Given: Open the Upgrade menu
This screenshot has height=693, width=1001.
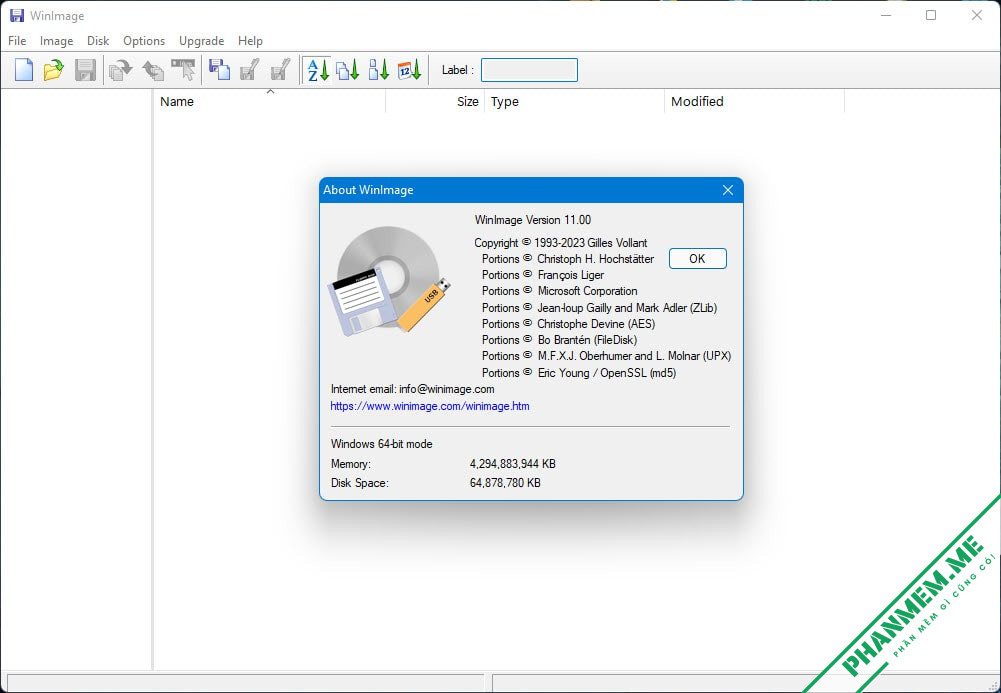Looking at the screenshot, I should [x=201, y=41].
